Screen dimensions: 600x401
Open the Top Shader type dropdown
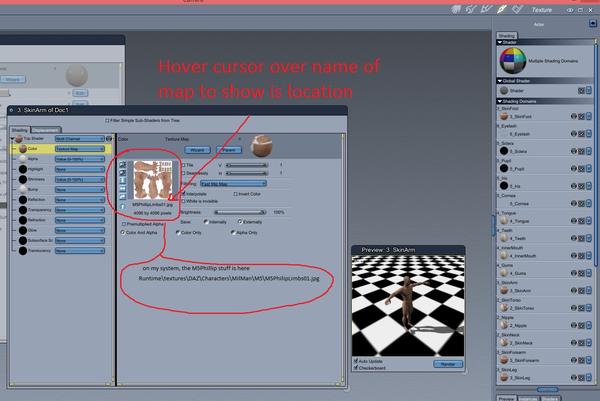pyautogui.click(x=80, y=139)
